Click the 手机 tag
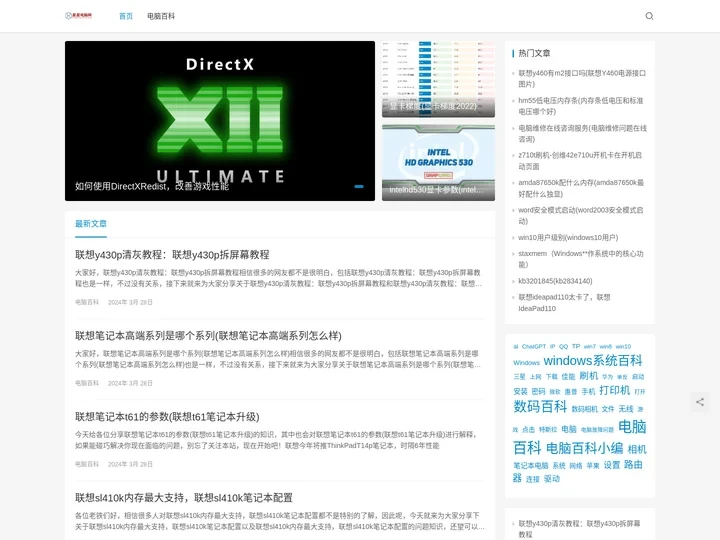The image size is (720, 540). pyautogui.click(x=588, y=392)
